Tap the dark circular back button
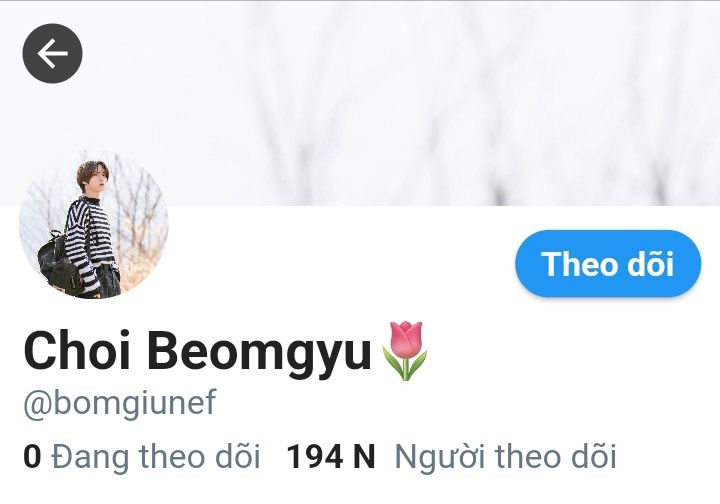Viewport: 720px width, 504px height. [52, 53]
